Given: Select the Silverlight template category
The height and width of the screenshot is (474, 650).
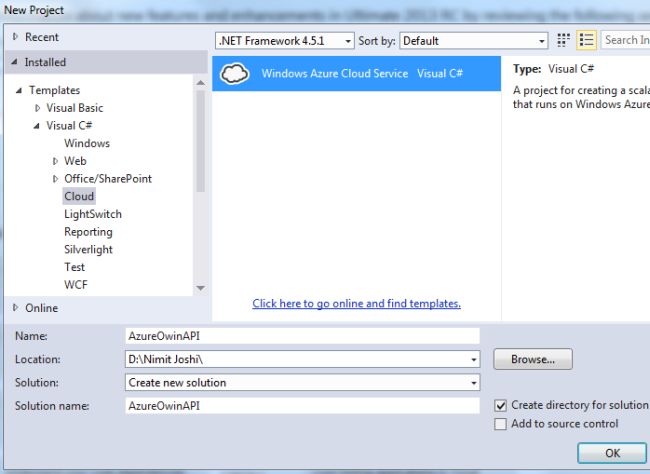Looking at the screenshot, I should click(88, 250).
